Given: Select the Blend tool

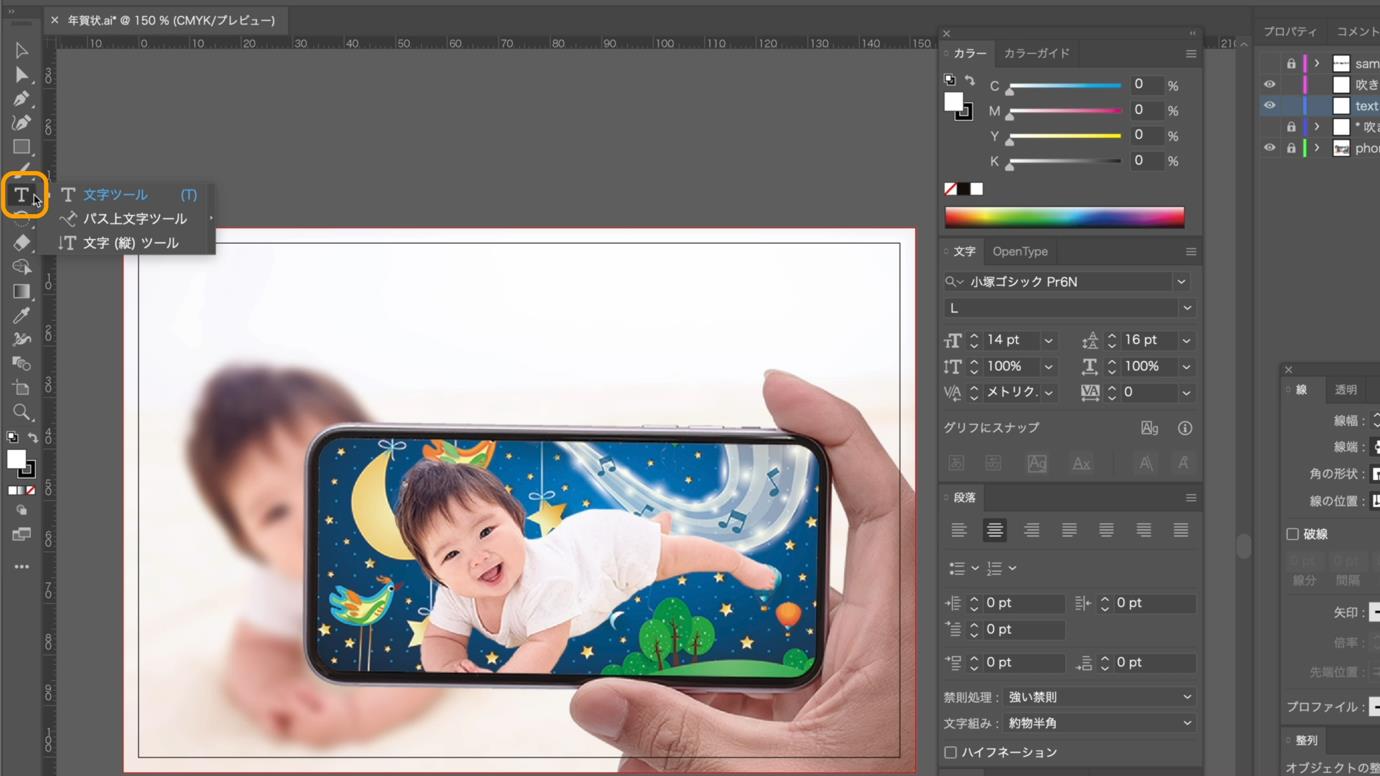Looking at the screenshot, I should click(21, 364).
